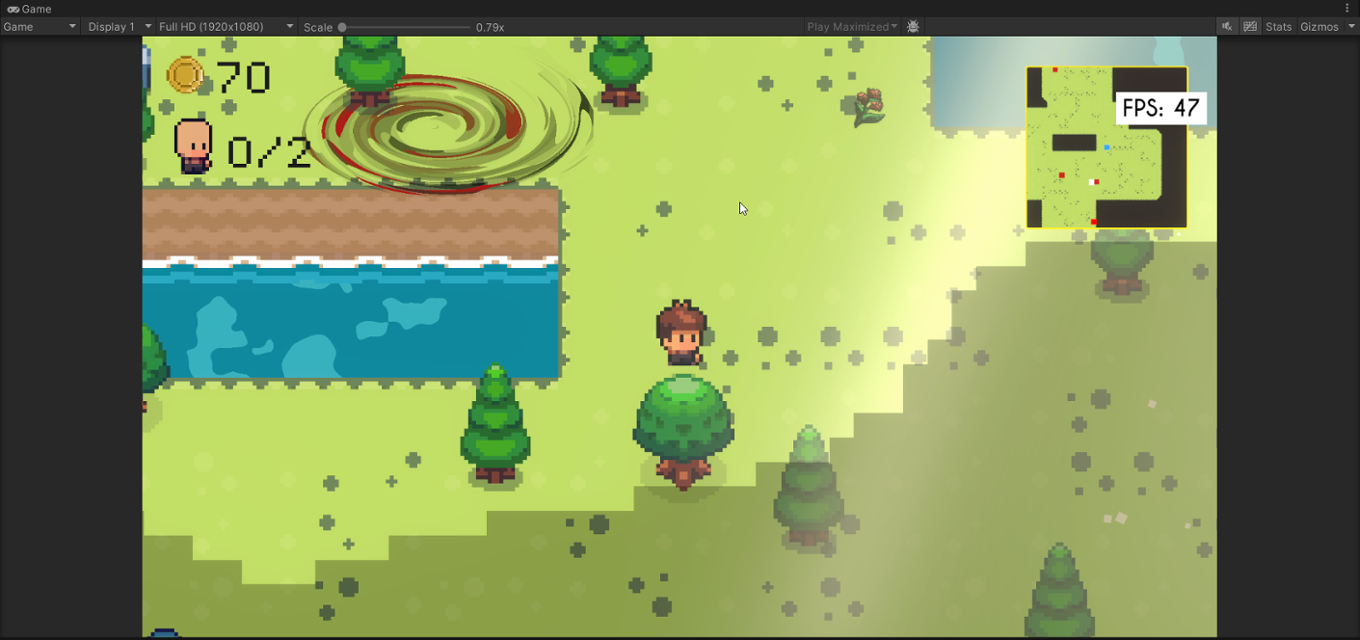Open the Display 1 dropdown
The height and width of the screenshot is (640, 1360).
tap(113, 27)
